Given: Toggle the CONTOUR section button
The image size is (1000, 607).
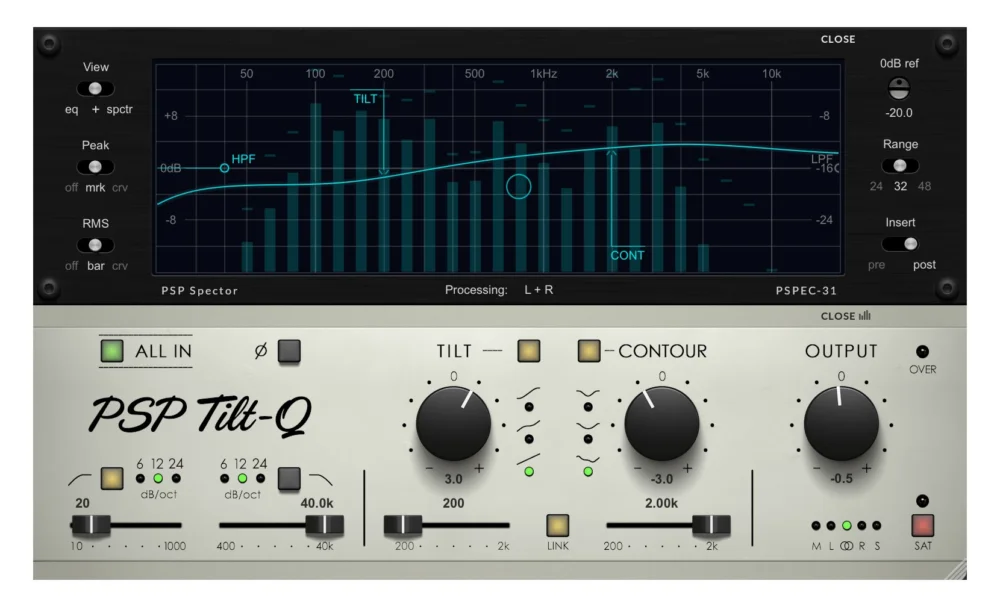Looking at the screenshot, I should [x=589, y=351].
